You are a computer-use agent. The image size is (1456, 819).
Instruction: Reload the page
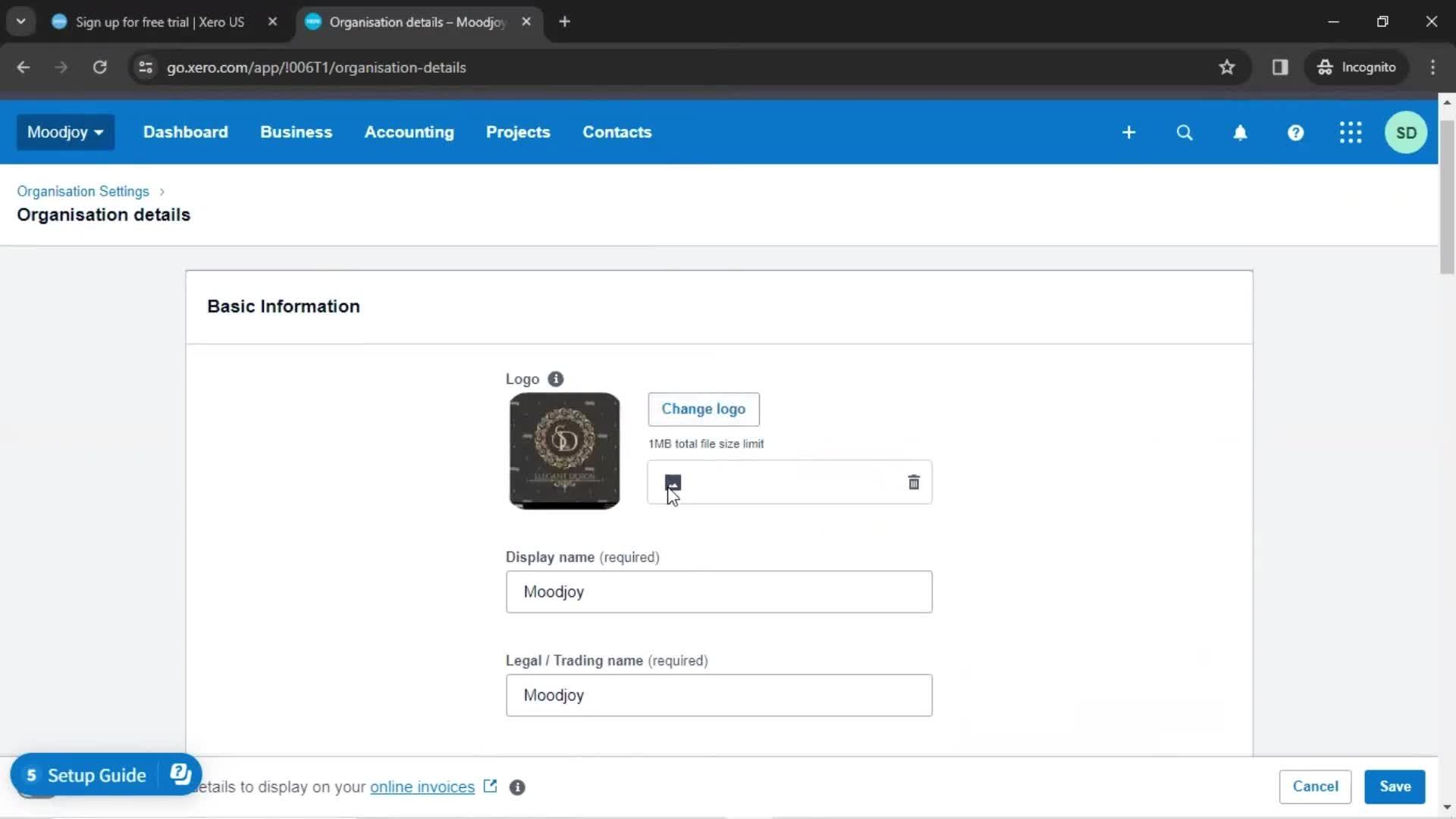point(99,67)
